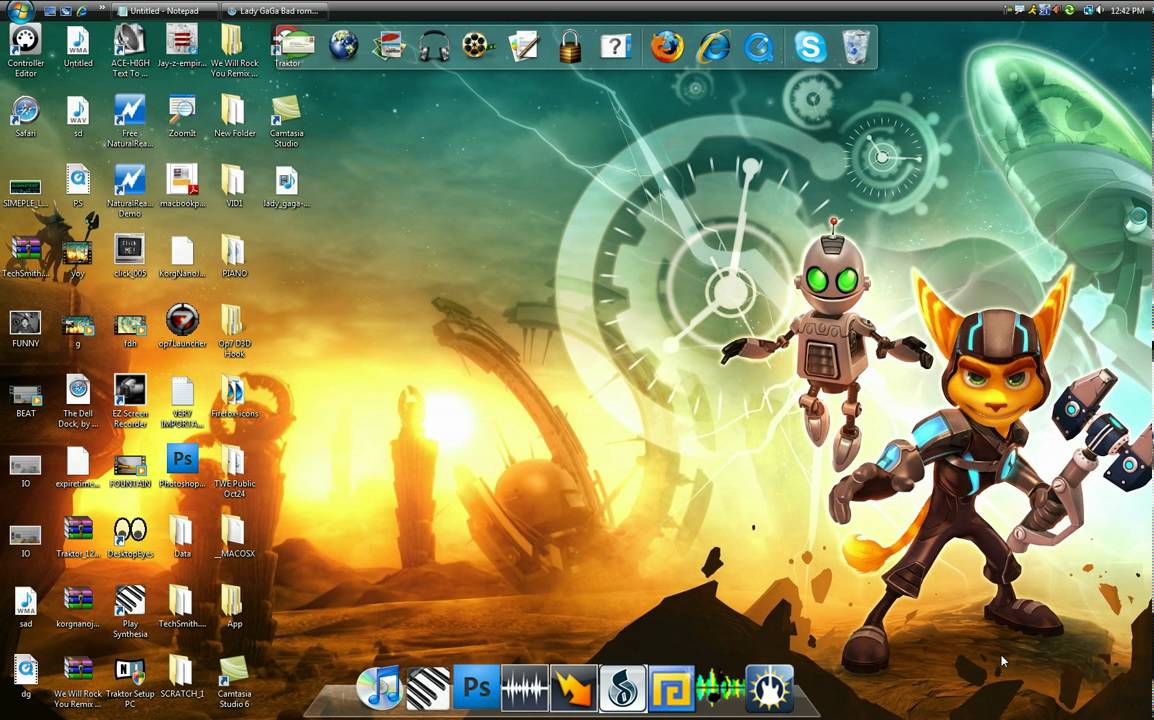The width and height of the screenshot is (1154, 720).
Task: Select the Free NaturalReader desktop shortcut
Action: pos(130,121)
